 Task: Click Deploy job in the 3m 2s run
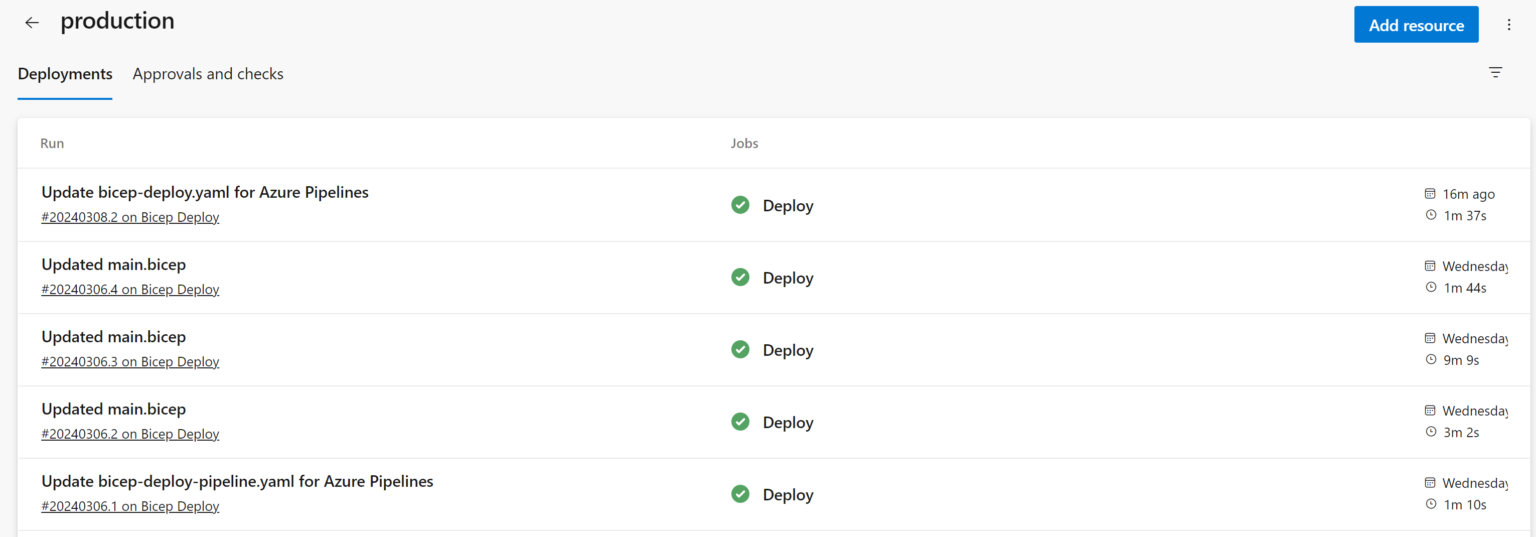click(788, 422)
